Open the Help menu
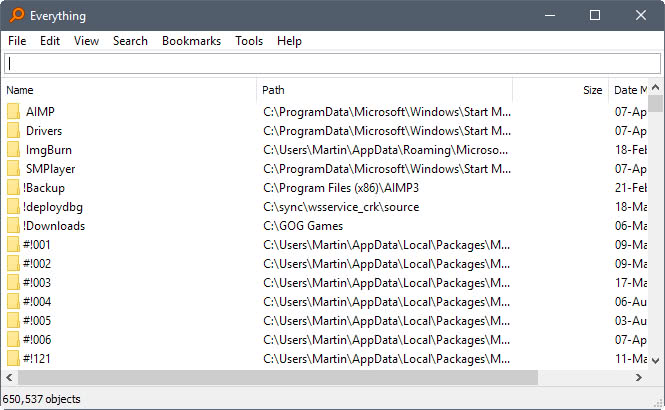 (289, 41)
